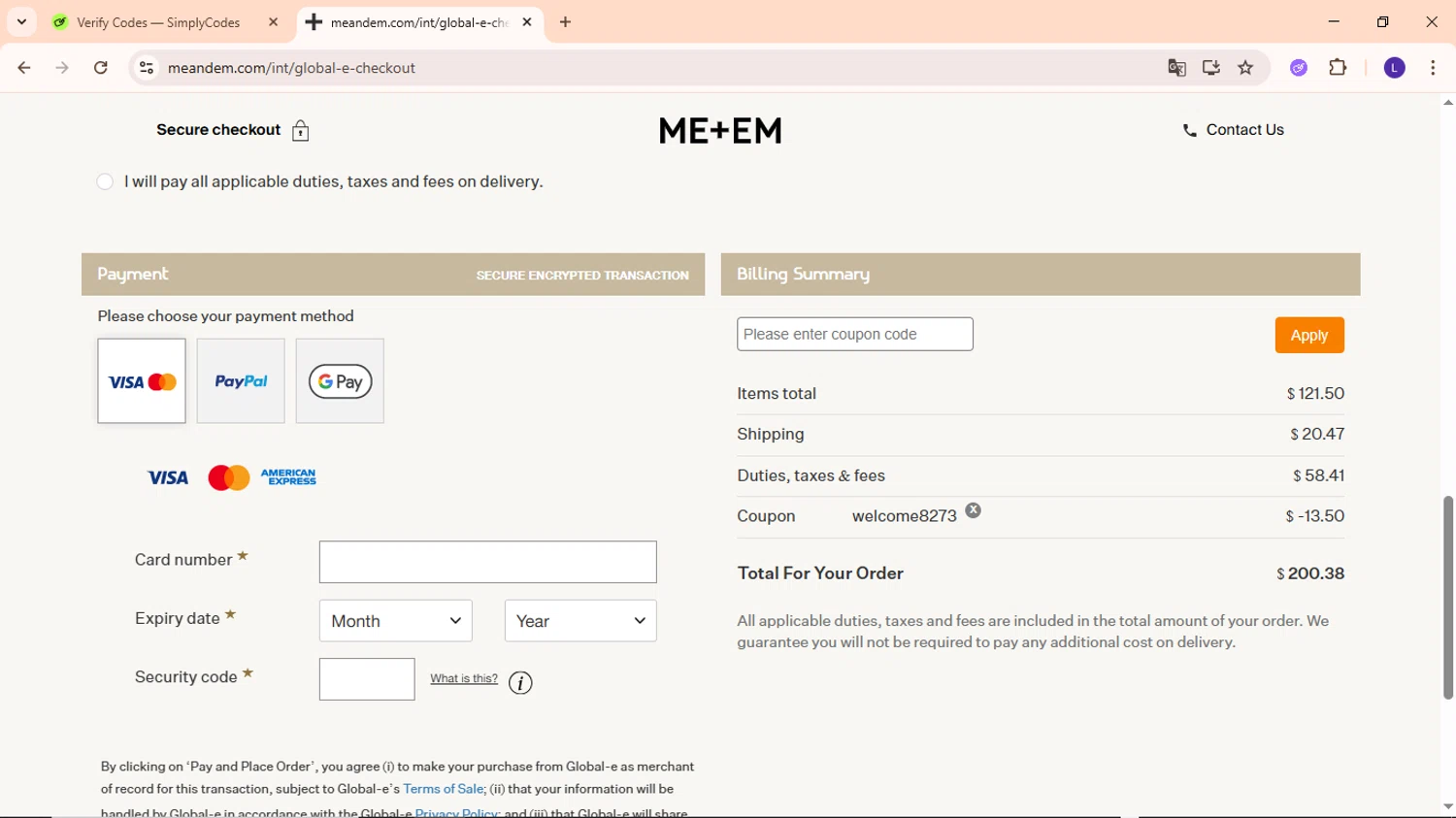Focus the card number field

tap(487, 563)
